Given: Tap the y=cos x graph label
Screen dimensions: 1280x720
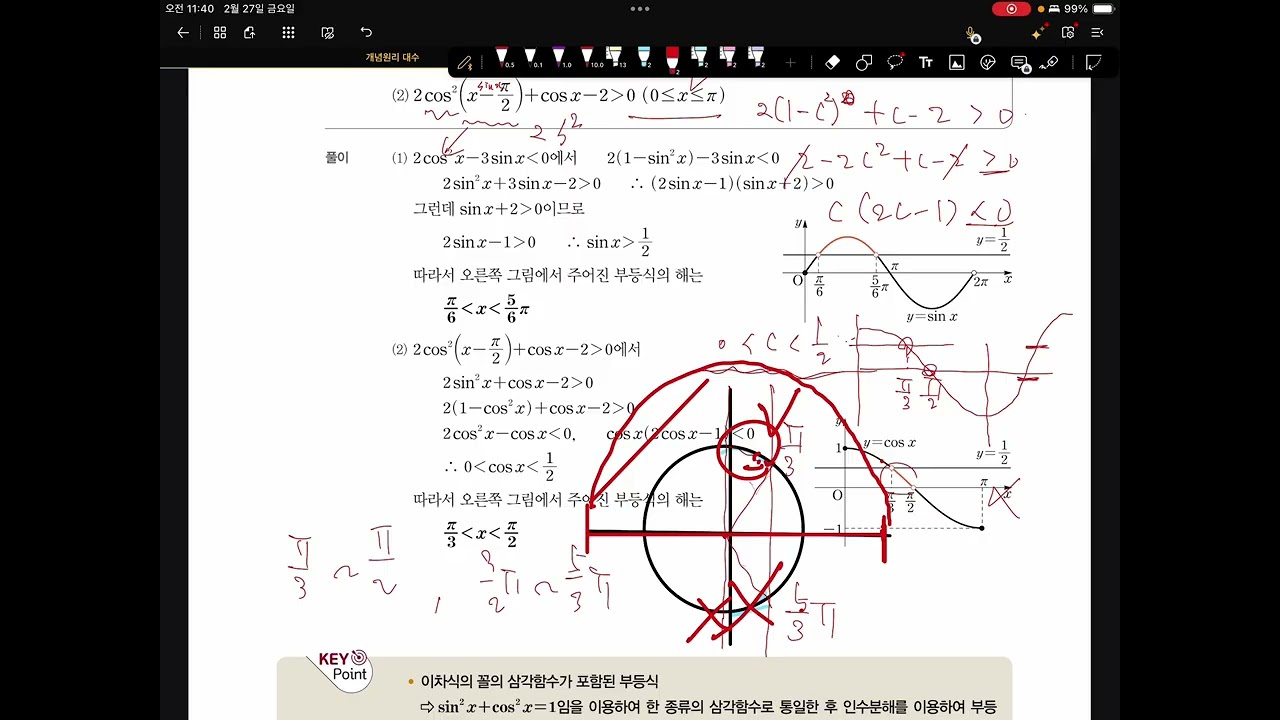Looking at the screenshot, I should pos(890,443).
